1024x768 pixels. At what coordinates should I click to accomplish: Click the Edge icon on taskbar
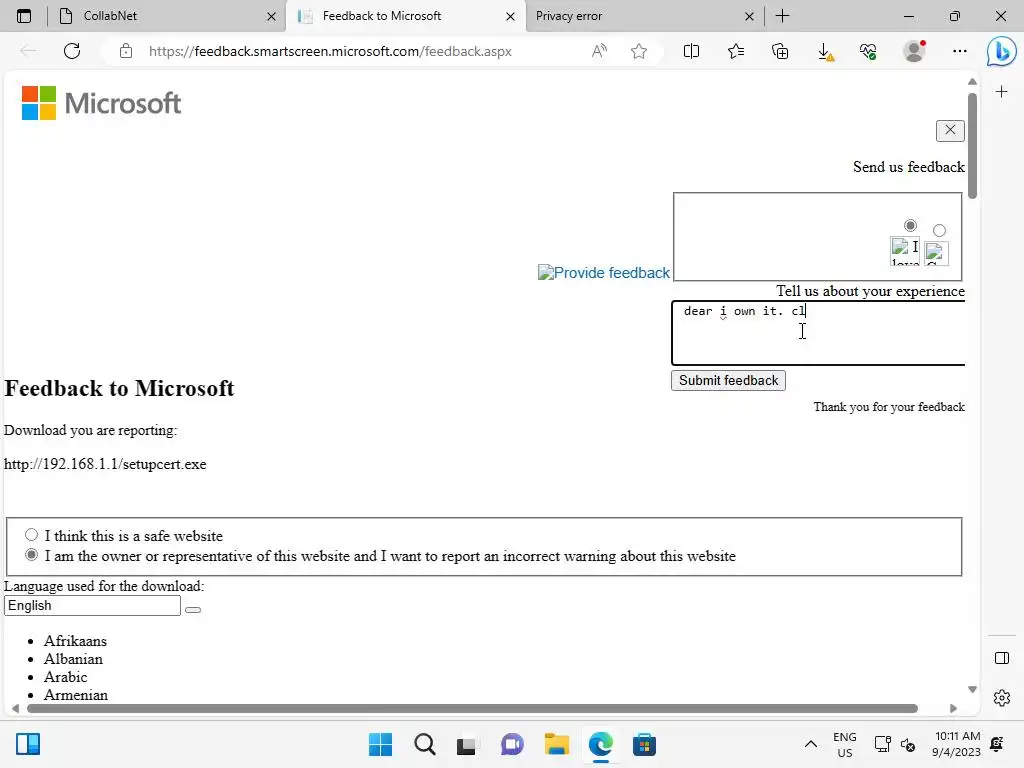[x=600, y=744]
